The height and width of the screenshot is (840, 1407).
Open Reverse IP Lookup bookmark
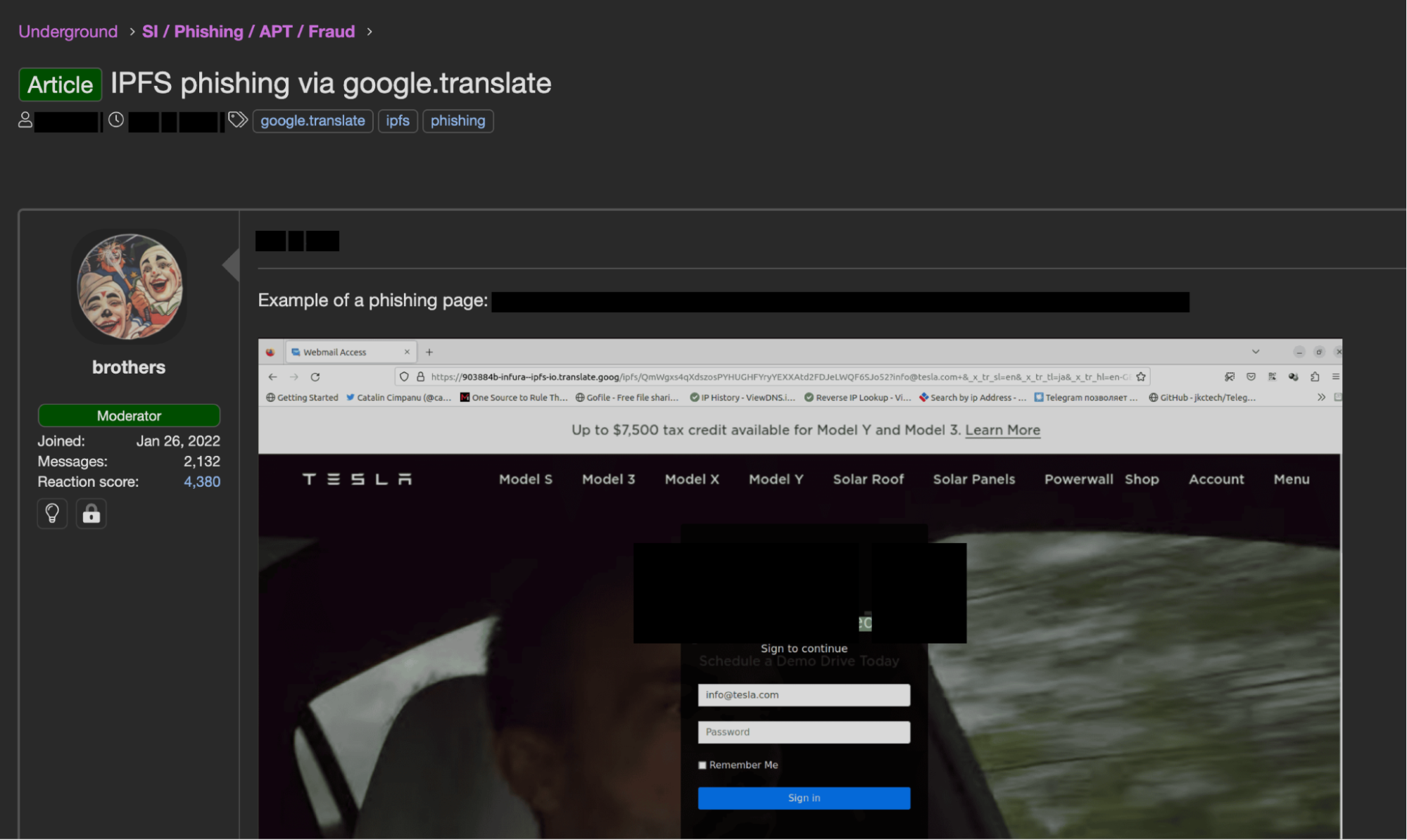click(858, 397)
